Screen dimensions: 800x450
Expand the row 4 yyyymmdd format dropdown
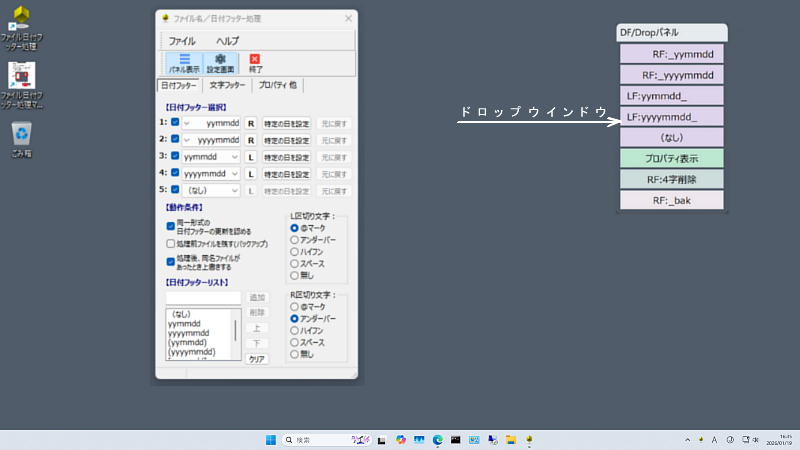[234, 173]
